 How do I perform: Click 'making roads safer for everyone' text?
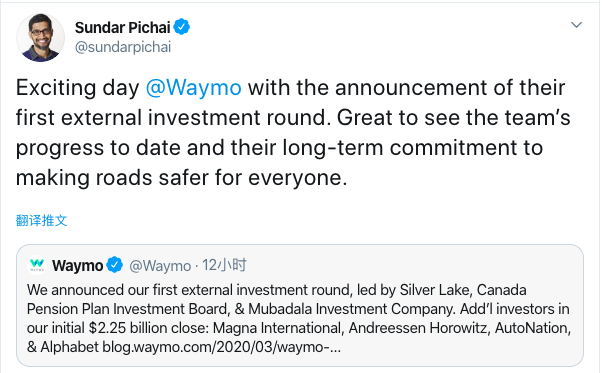click(x=181, y=178)
